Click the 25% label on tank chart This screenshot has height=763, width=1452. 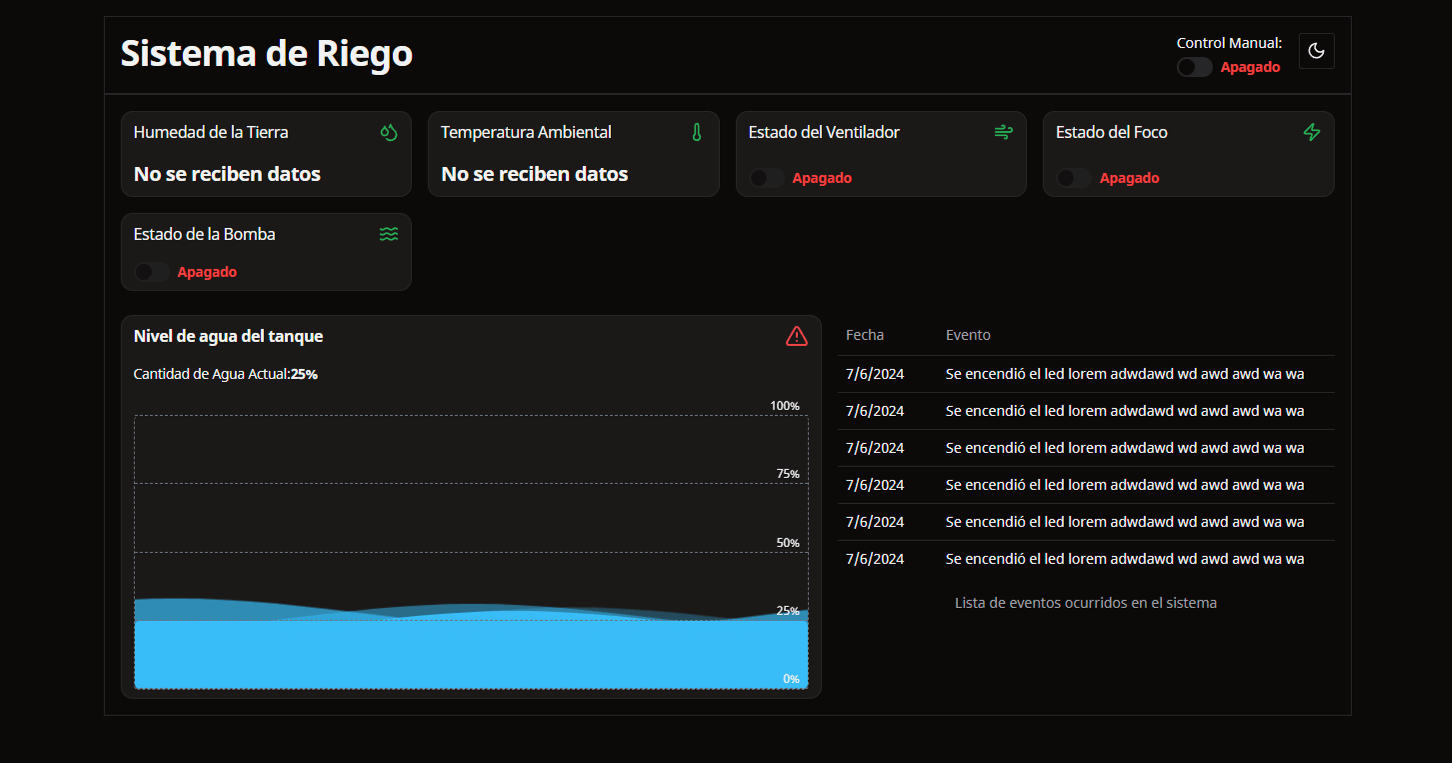tap(788, 611)
